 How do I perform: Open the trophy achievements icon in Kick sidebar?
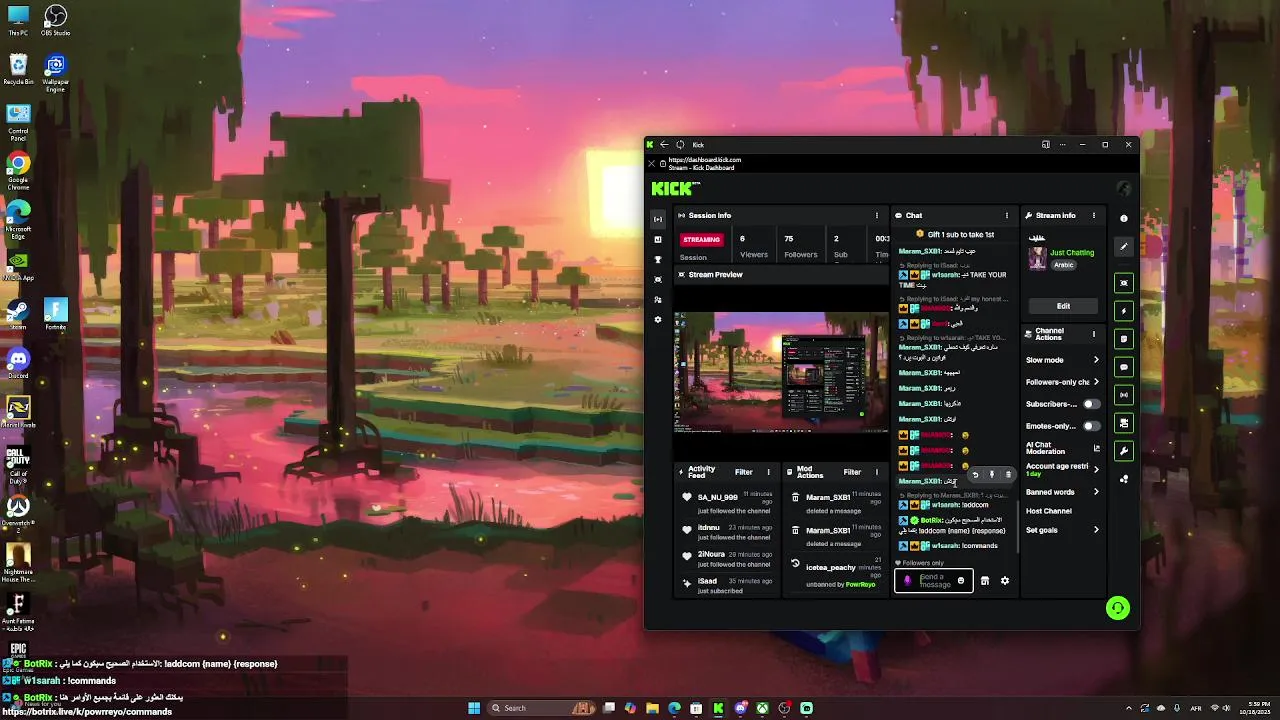click(657, 259)
